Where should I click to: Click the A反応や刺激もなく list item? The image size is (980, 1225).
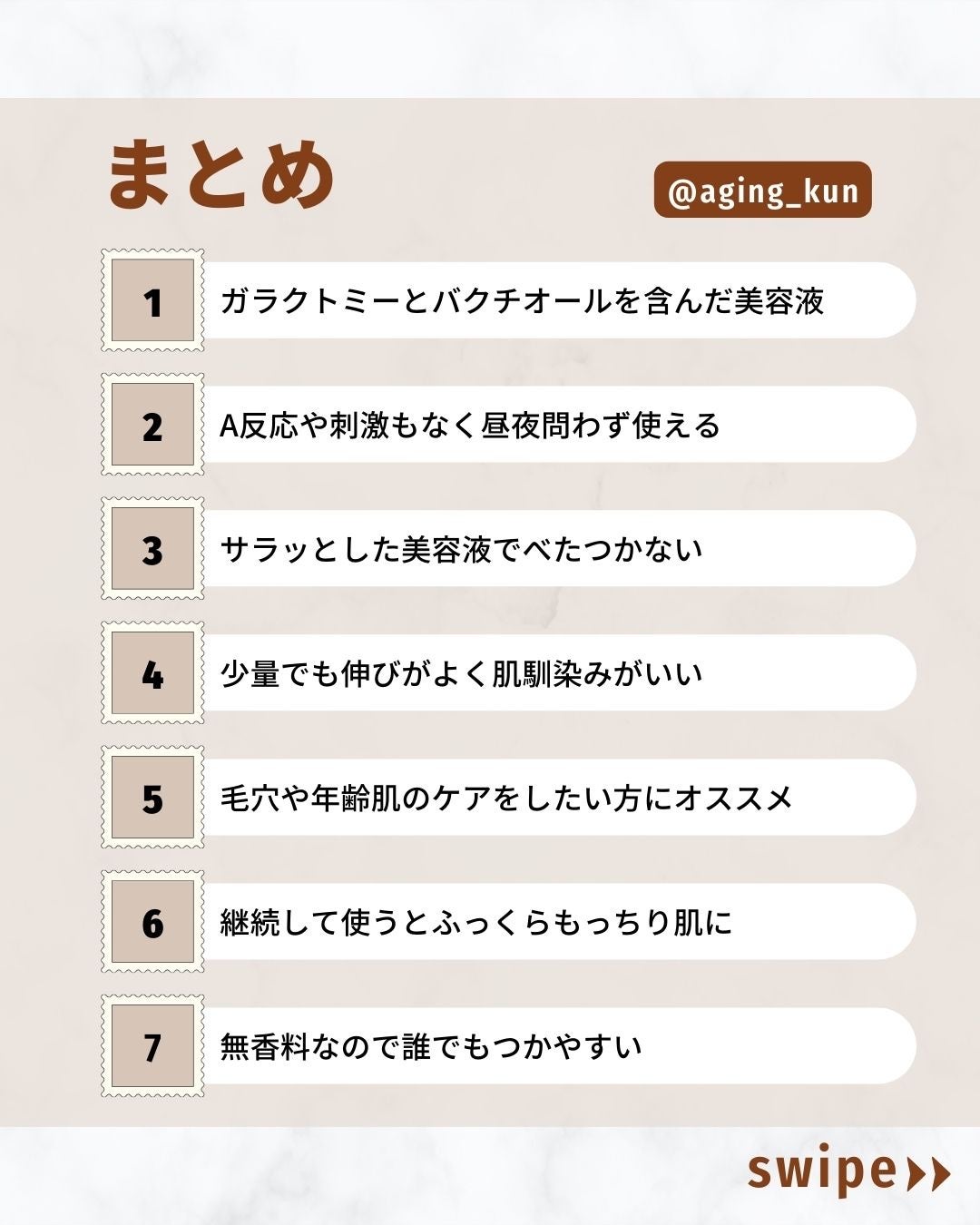[x=470, y=425]
